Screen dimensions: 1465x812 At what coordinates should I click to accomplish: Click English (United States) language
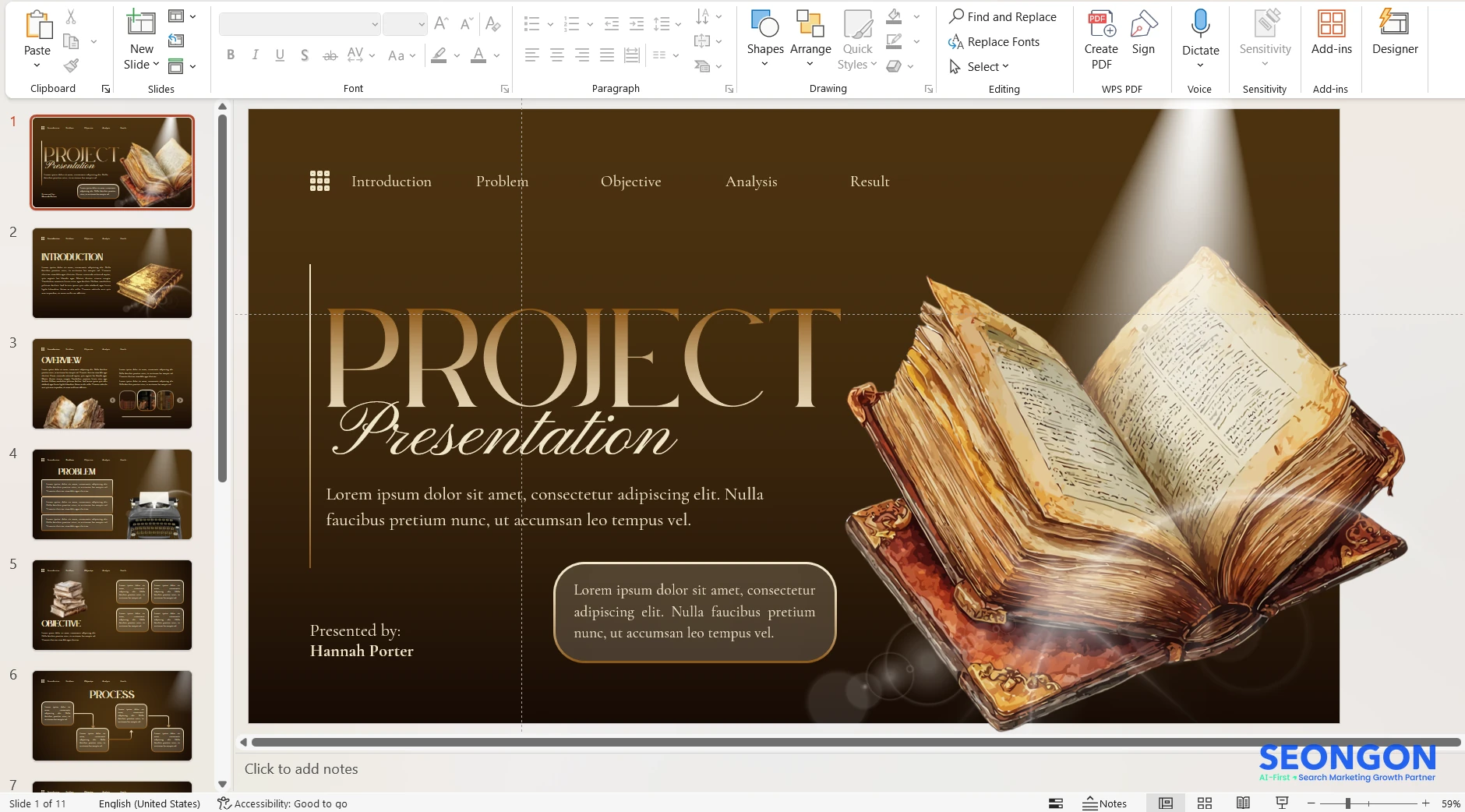[150, 803]
